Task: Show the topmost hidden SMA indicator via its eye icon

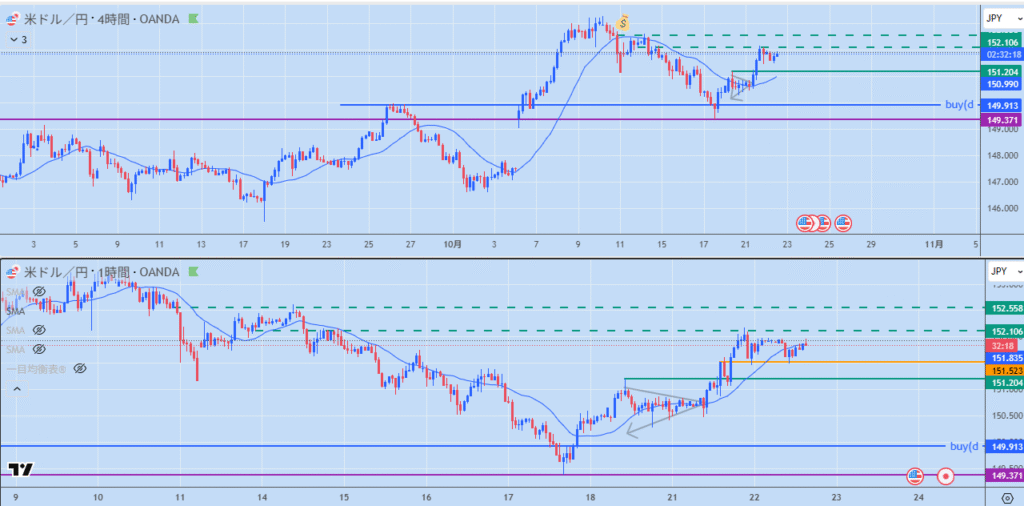Action: [x=39, y=291]
